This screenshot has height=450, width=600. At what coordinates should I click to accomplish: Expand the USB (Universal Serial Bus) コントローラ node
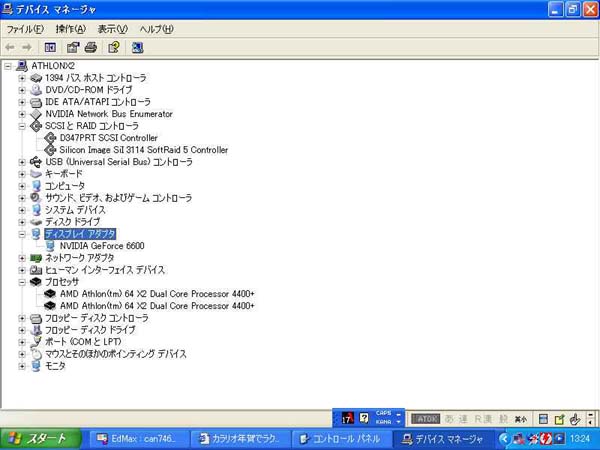(22, 162)
